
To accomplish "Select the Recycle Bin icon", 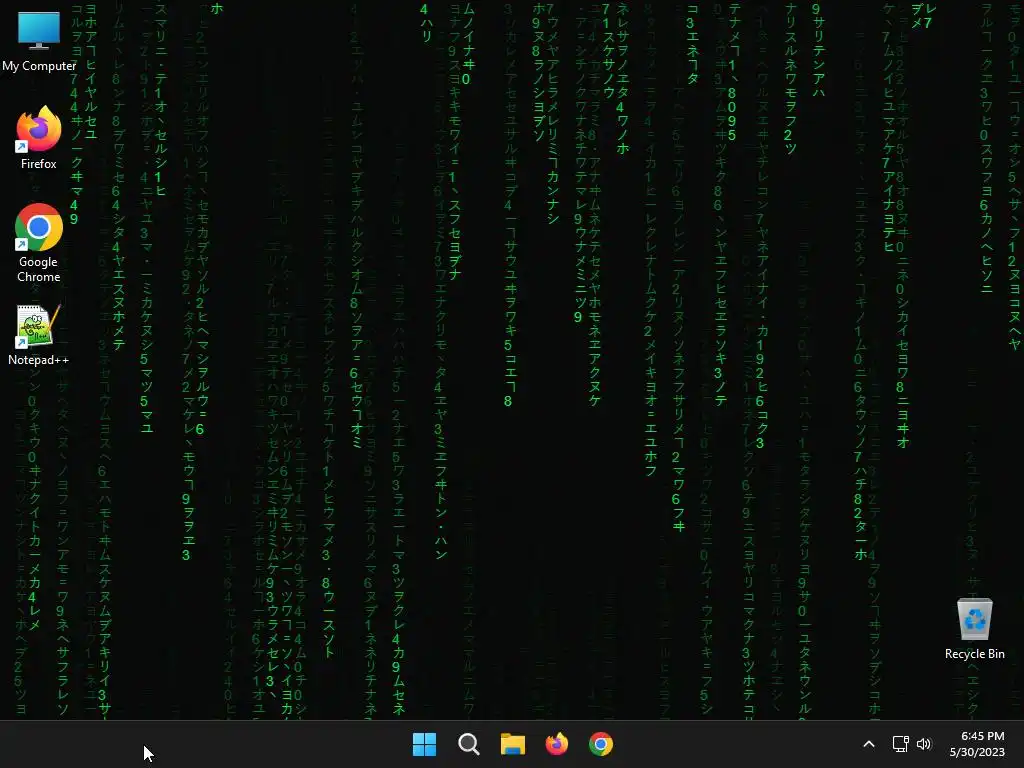I will [974, 629].
